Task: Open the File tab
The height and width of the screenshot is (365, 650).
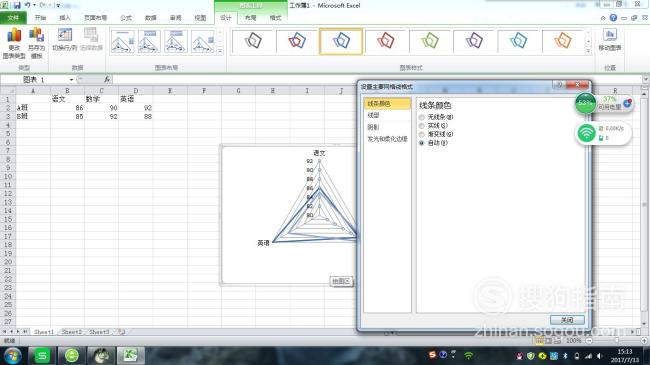Action: (x=13, y=18)
